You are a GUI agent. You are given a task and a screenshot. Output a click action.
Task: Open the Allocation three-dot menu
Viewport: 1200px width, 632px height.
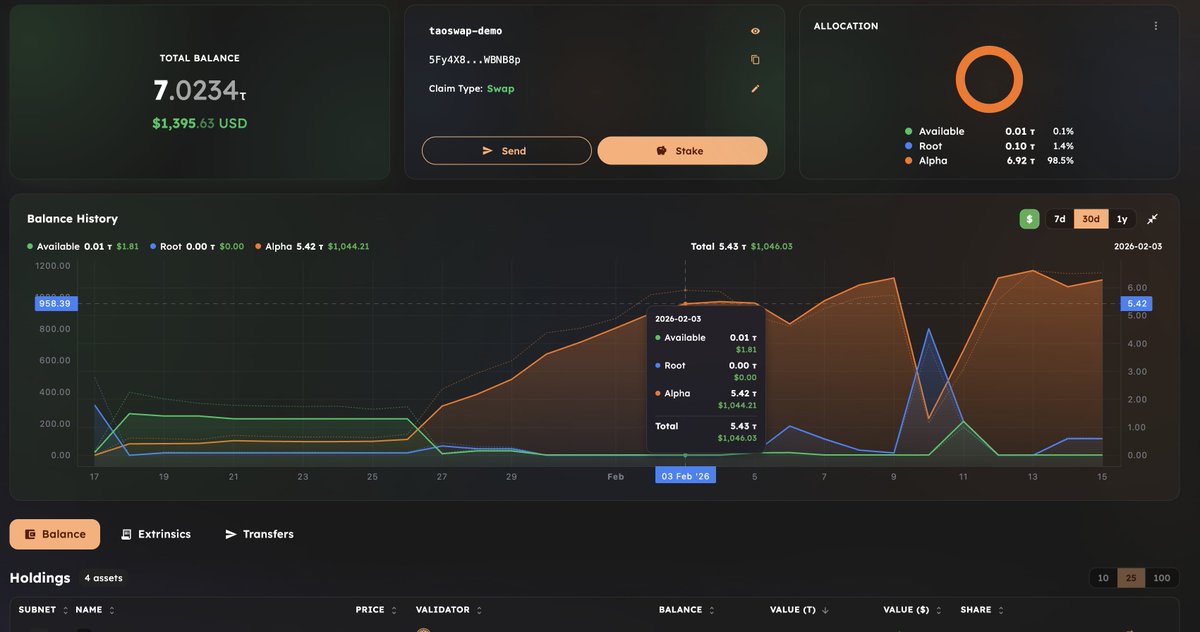pyautogui.click(x=1156, y=26)
